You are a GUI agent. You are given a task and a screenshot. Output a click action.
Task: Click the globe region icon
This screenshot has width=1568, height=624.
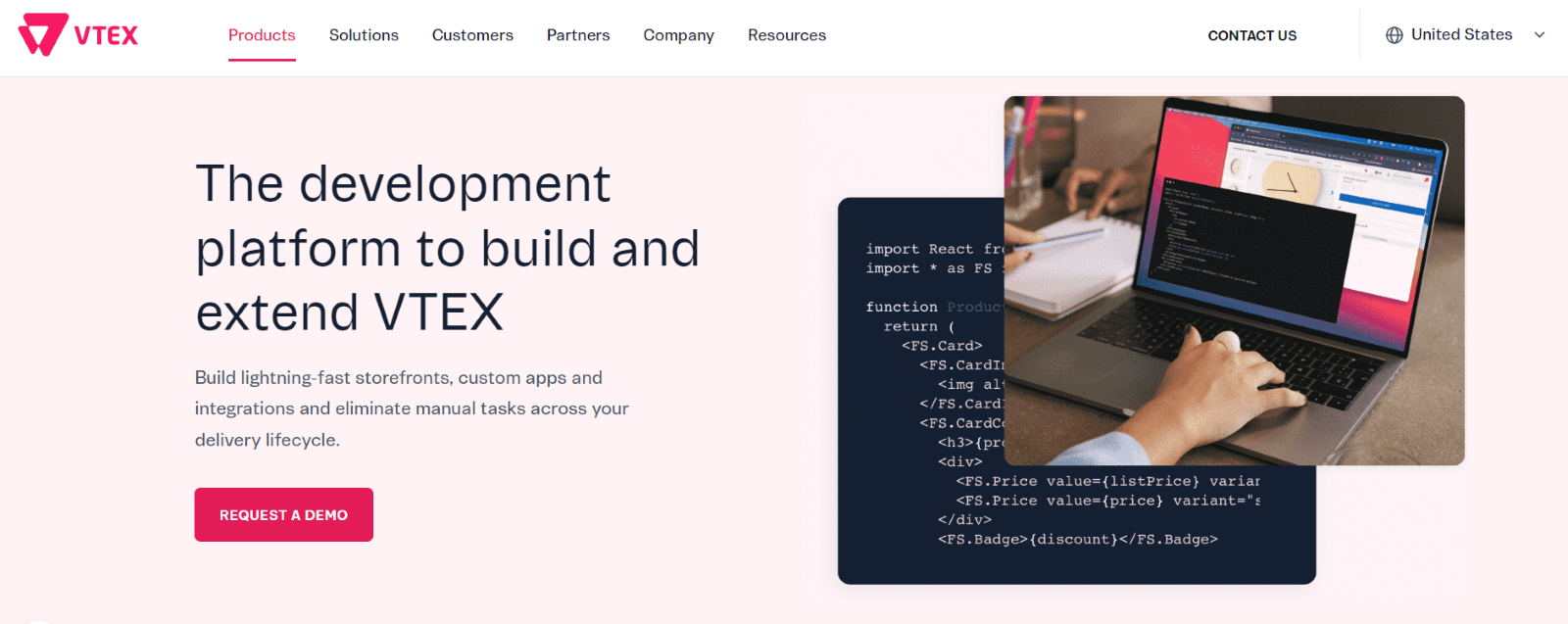coord(1394,35)
